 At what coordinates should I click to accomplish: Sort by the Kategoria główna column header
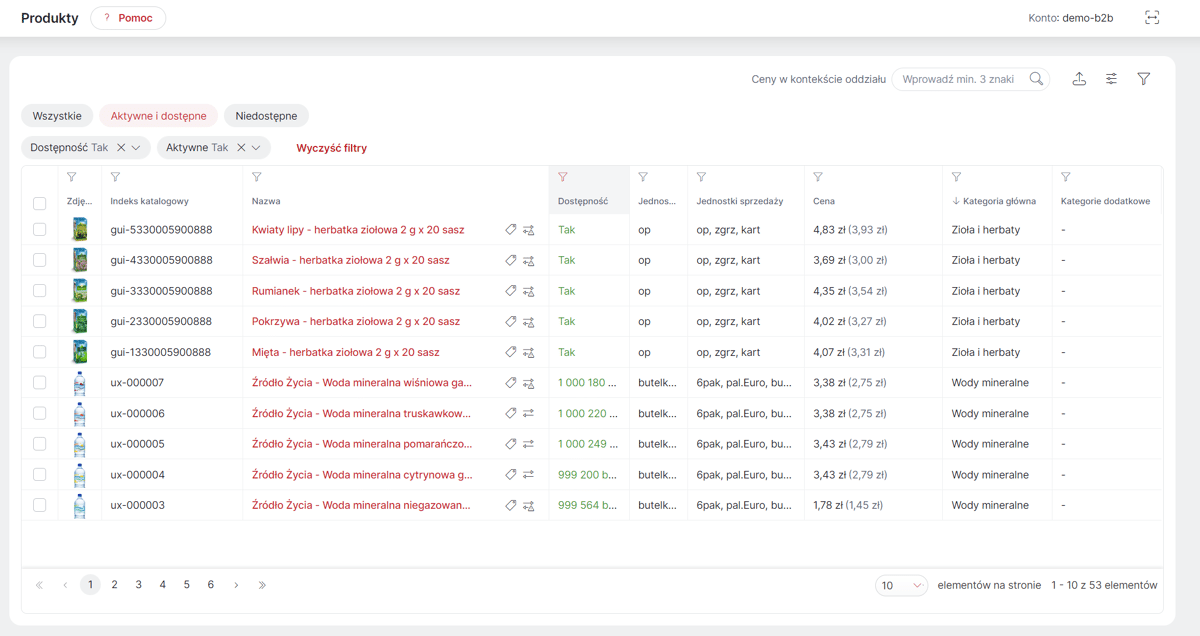pos(1000,201)
